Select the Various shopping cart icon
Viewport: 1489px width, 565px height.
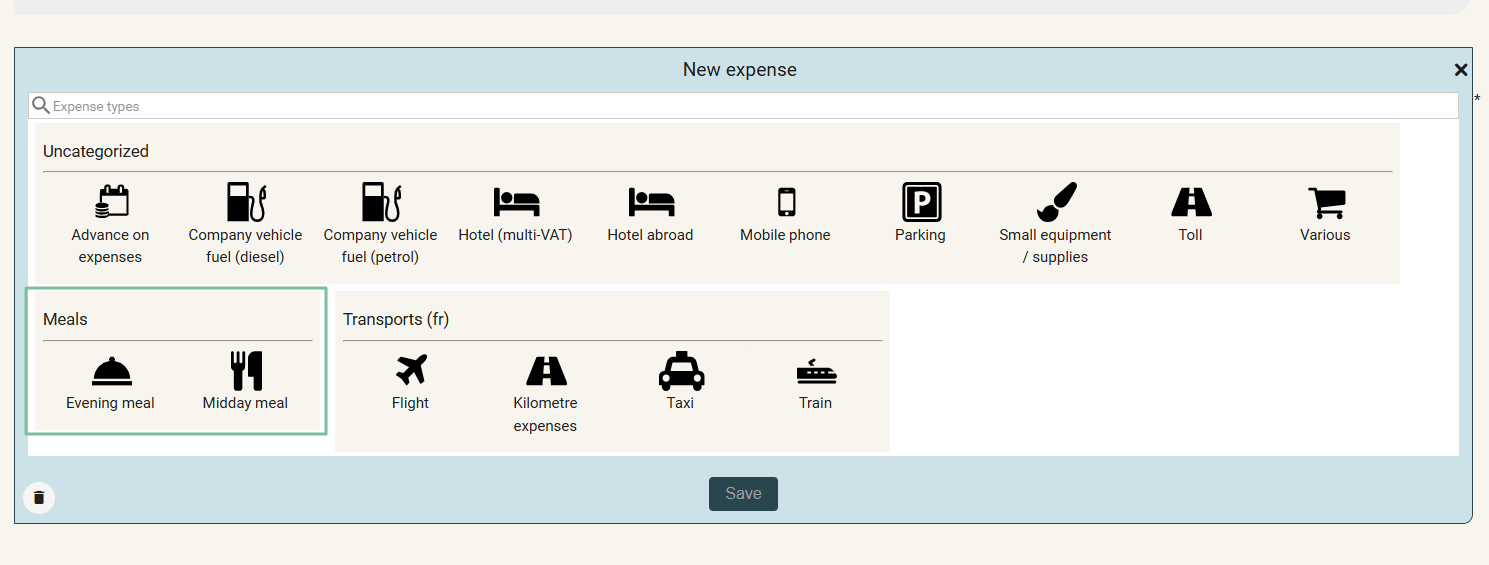pos(1325,203)
